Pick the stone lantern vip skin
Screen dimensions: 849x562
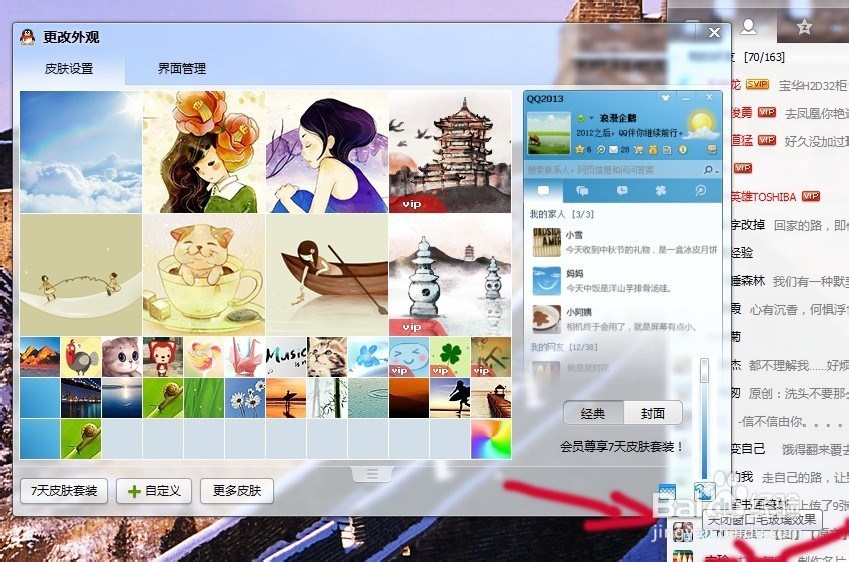449,275
